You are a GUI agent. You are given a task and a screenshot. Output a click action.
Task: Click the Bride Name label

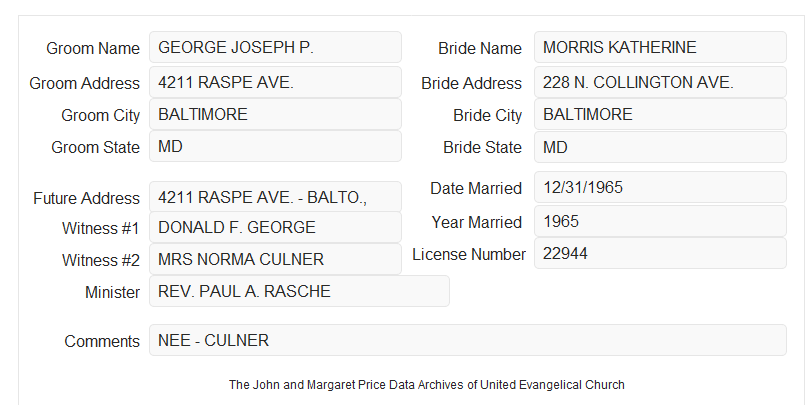coord(480,48)
